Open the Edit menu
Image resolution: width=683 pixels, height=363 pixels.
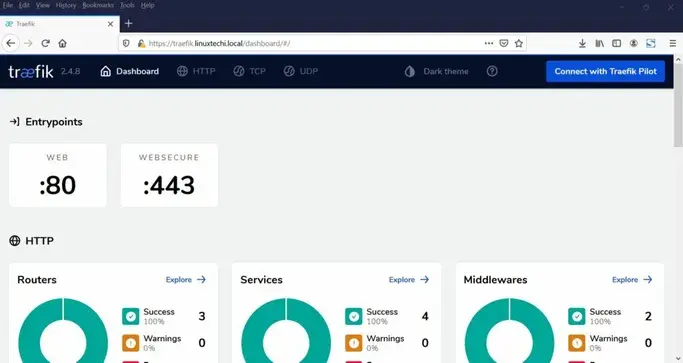click(24, 5)
